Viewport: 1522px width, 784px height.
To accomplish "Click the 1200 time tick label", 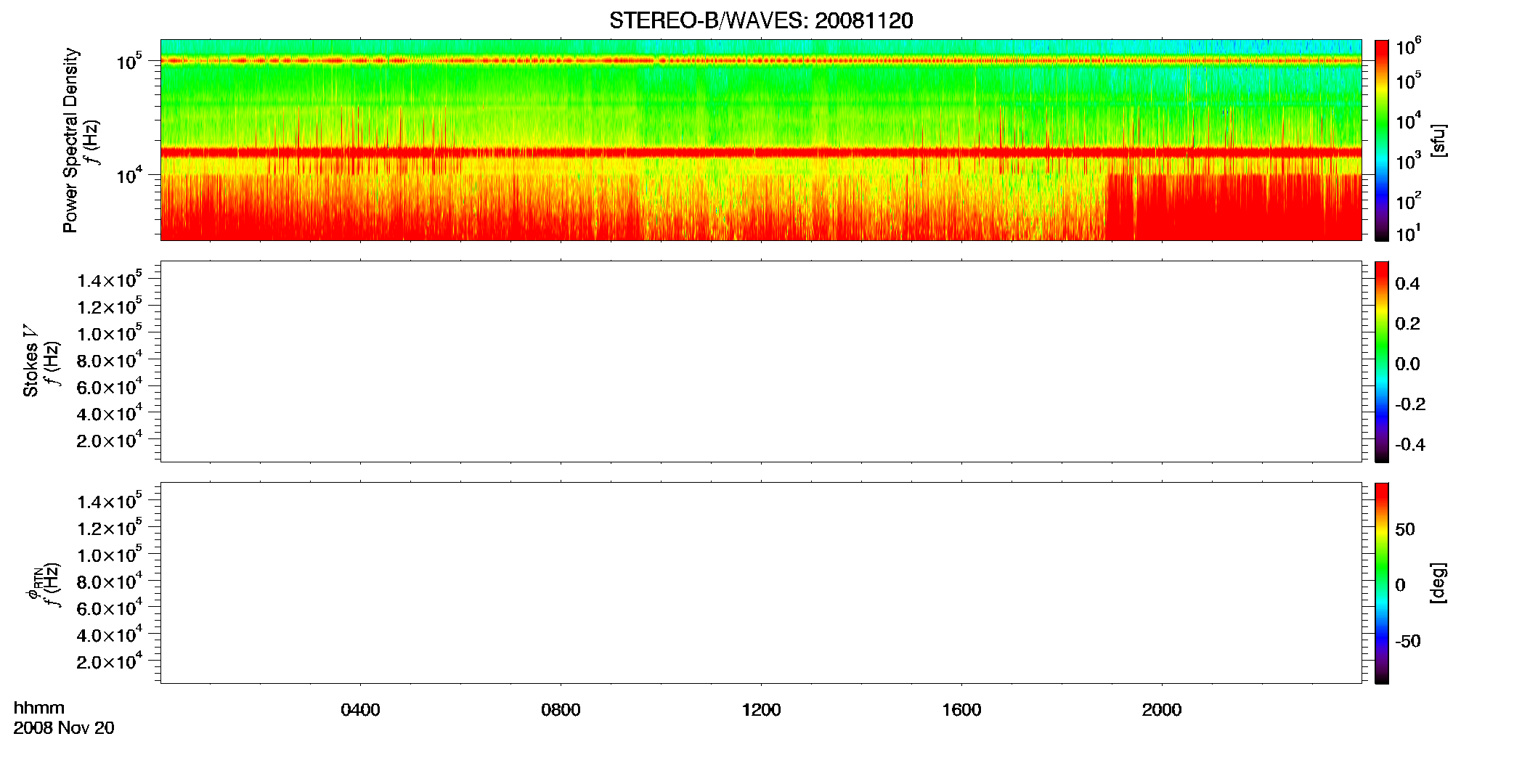I will point(761,710).
